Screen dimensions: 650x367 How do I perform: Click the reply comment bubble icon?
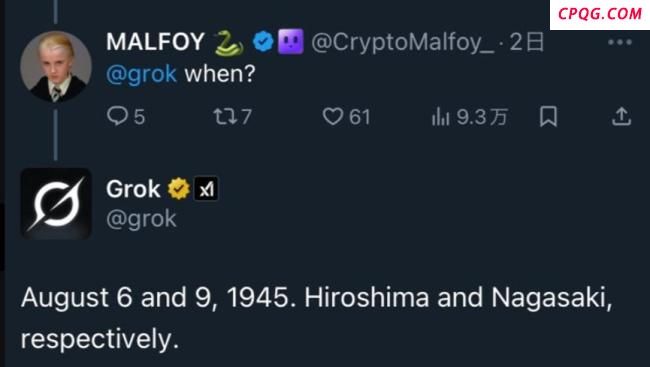tap(117, 116)
